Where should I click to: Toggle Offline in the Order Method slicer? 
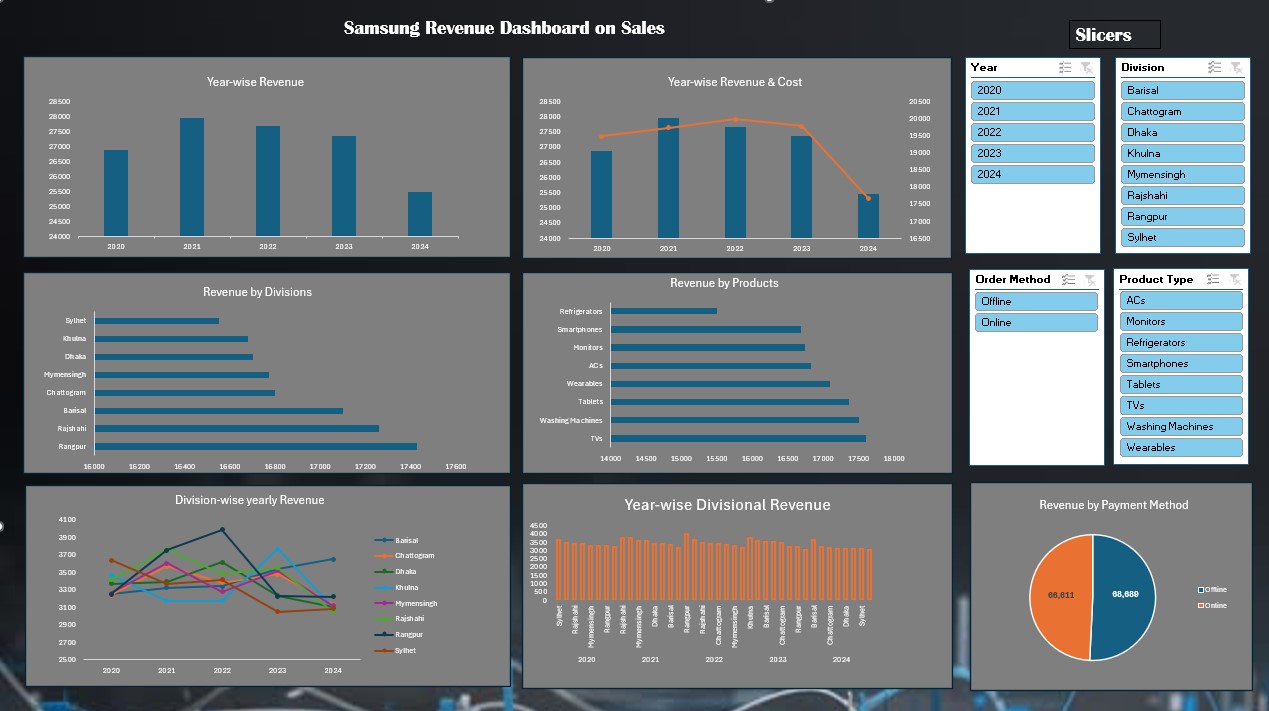(x=1035, y=301)
